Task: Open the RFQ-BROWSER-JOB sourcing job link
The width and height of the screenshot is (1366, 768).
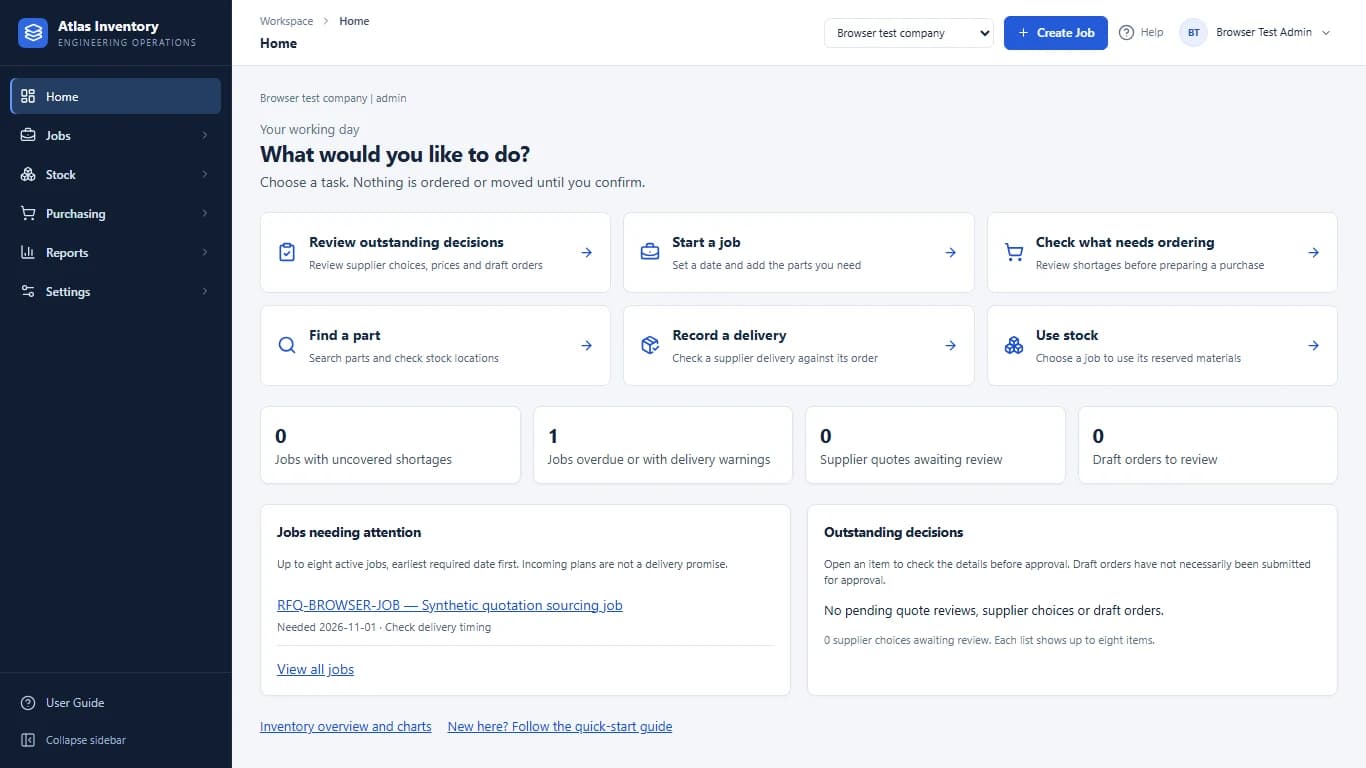Action: pyautogui.click(x=450, y=605)
